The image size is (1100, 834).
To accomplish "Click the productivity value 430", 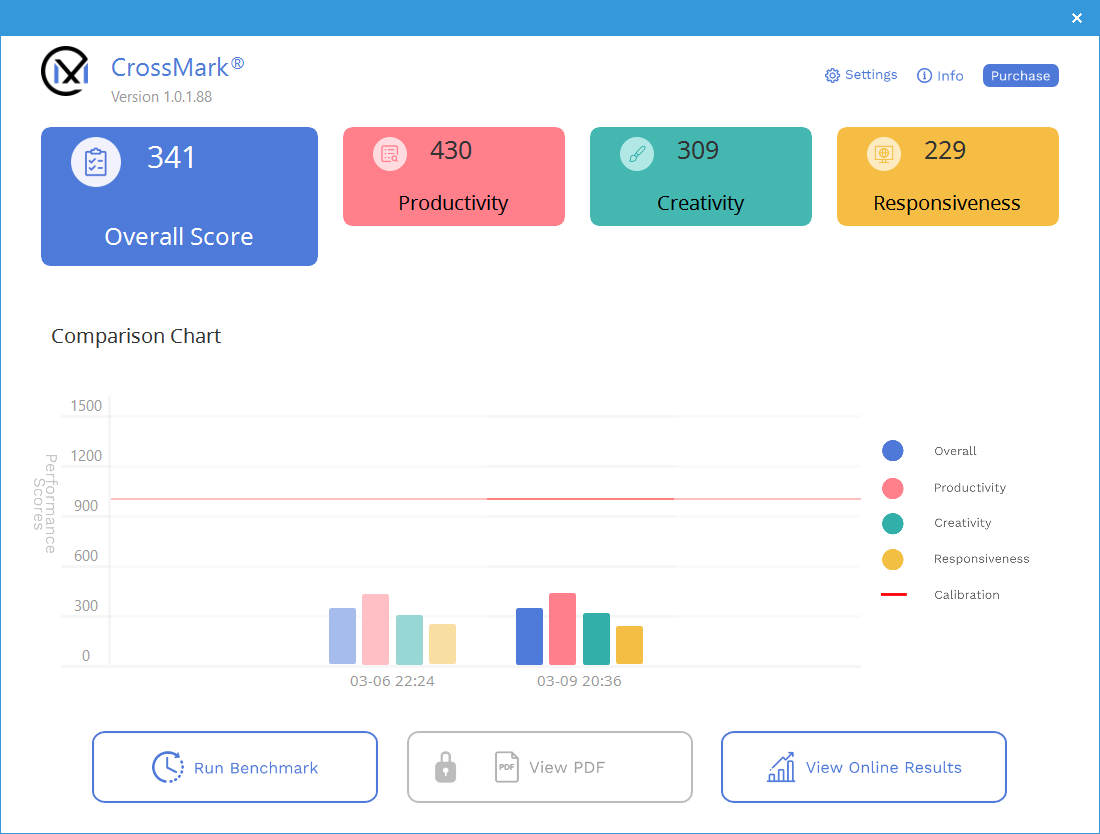I will coord(451,150).
